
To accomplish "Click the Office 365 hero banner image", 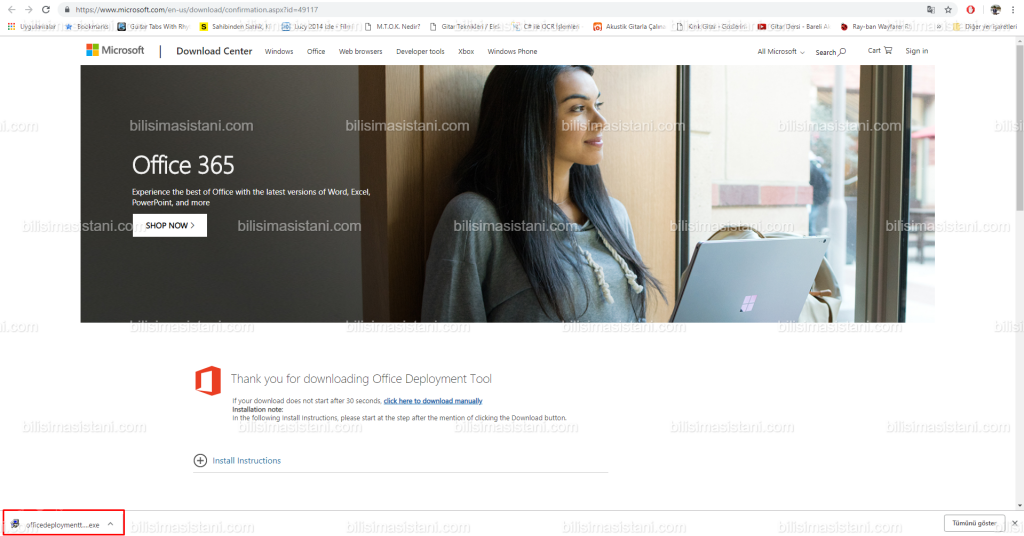I will (507, 193).
